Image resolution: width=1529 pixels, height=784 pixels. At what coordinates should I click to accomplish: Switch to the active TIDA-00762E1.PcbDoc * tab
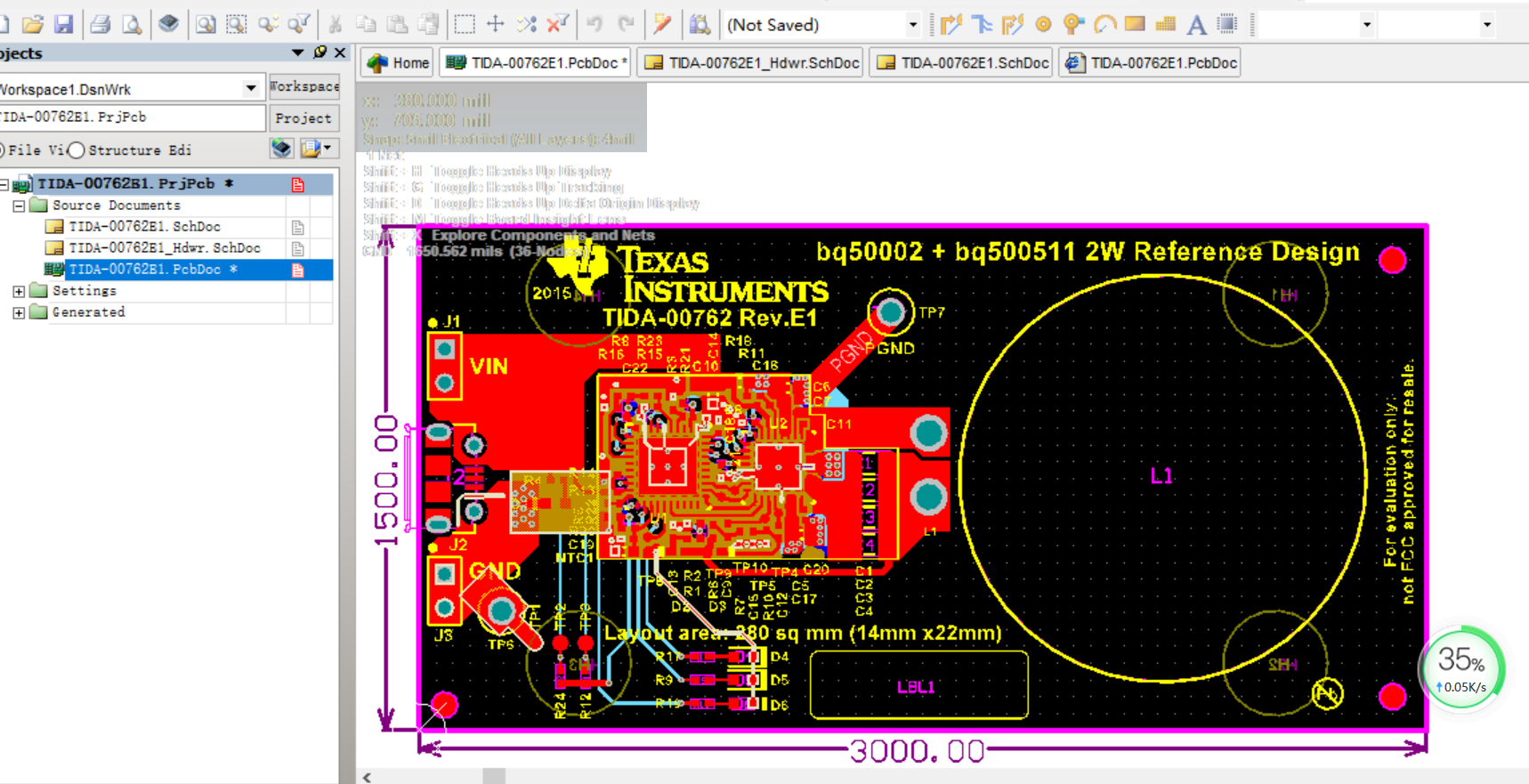(536, 62)
